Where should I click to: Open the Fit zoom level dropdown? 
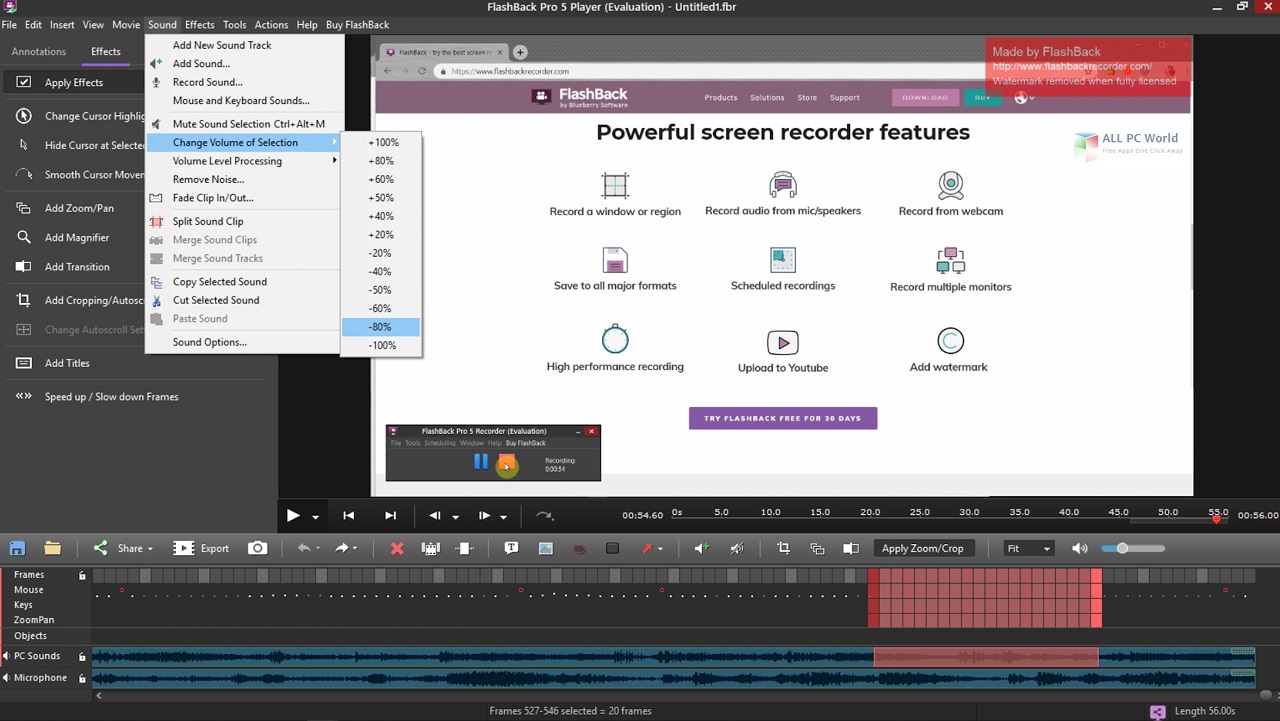tap(1030, 548)
